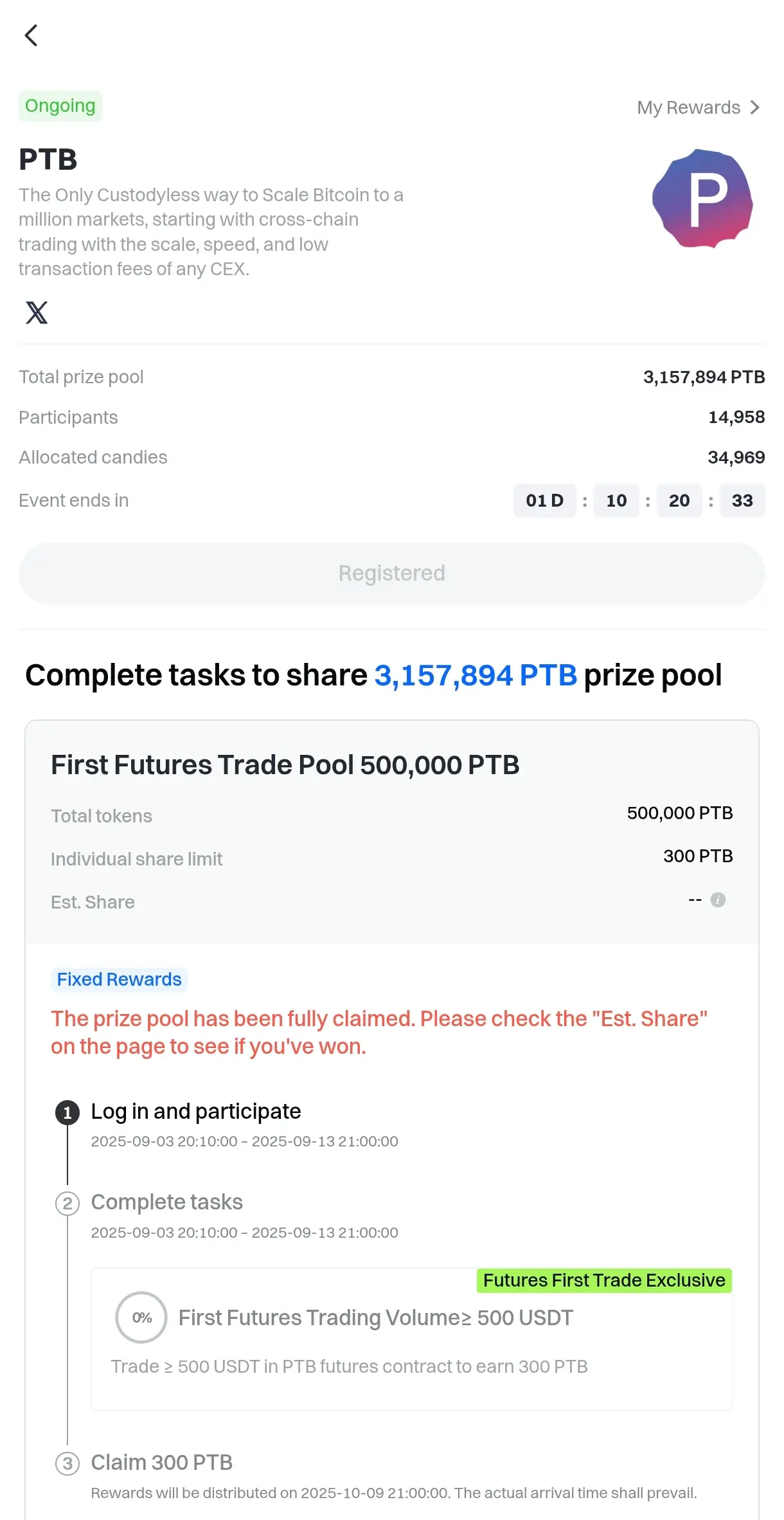Open the X (Twitter) social link icon

tap(37, 312)
